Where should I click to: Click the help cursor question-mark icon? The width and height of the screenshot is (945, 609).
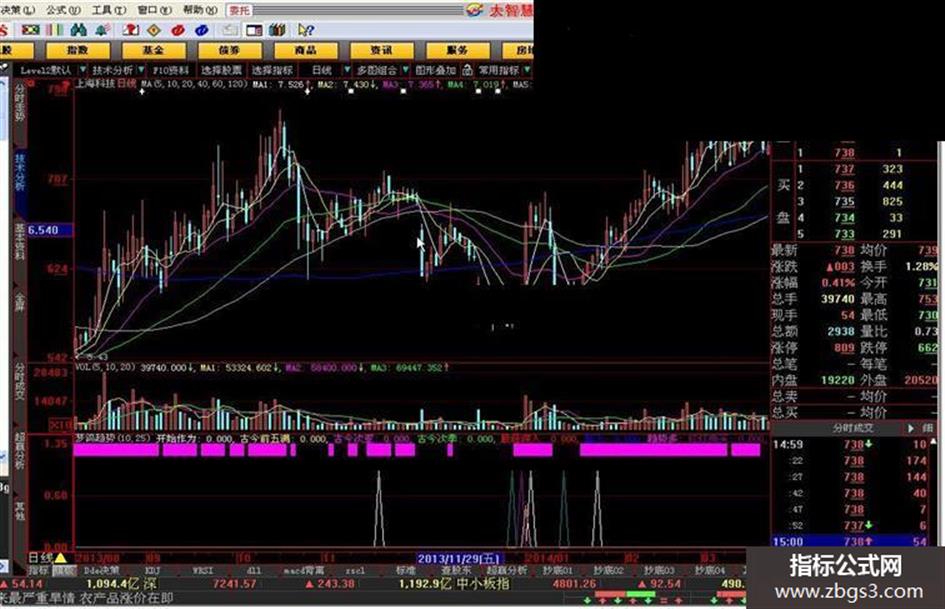tap(306, 30)
